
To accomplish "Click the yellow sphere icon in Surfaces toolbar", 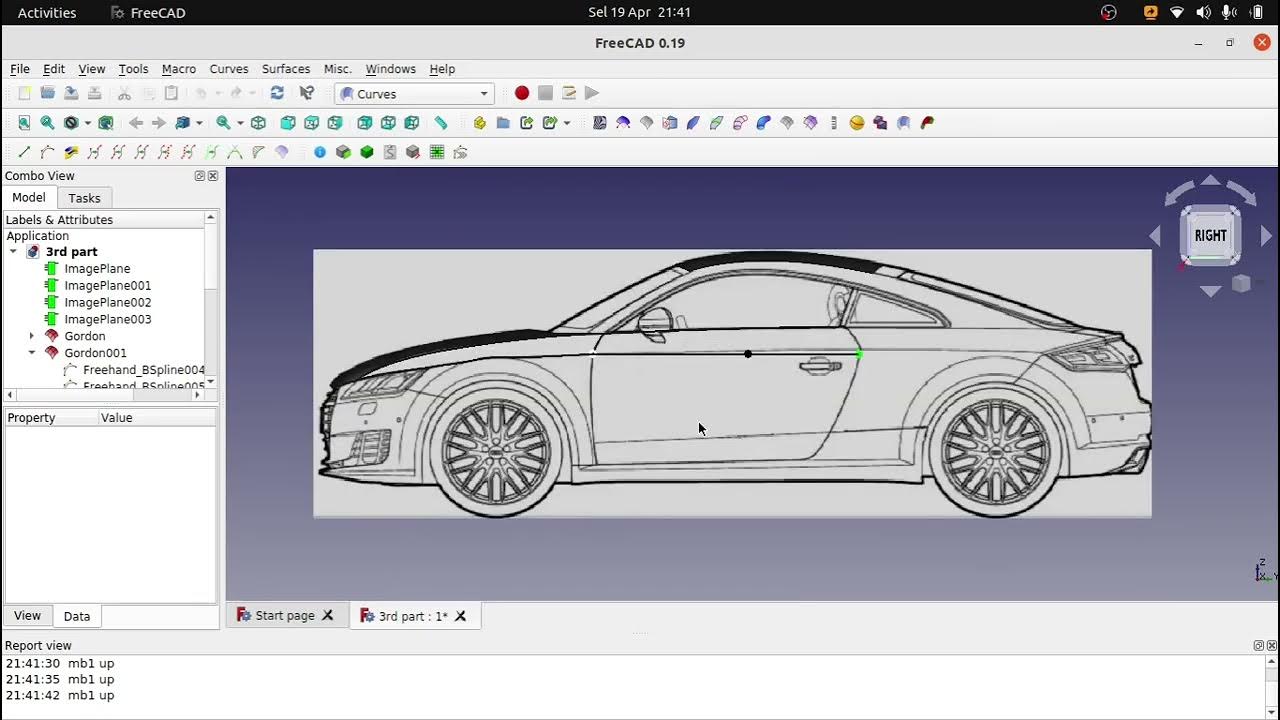I will pyautogui.click(x=857, y=123).
